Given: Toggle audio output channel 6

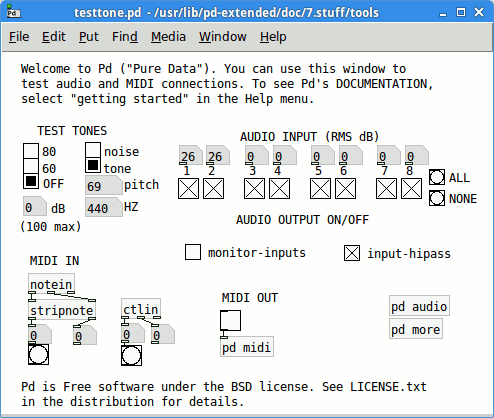Looking at the screenshot, I should pyautogui.click(x=345, y=189).
